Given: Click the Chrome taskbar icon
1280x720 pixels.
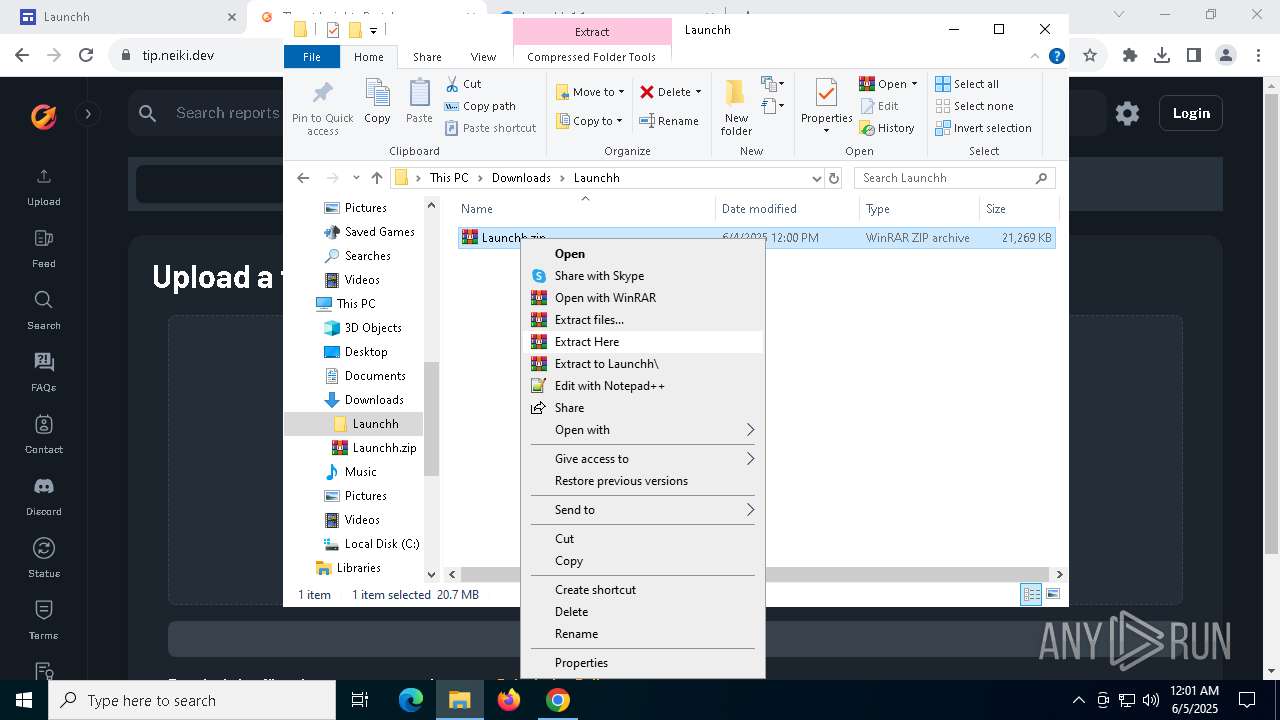Looking at the screenshot, I should pyautogui.click(x=558, y=700).
